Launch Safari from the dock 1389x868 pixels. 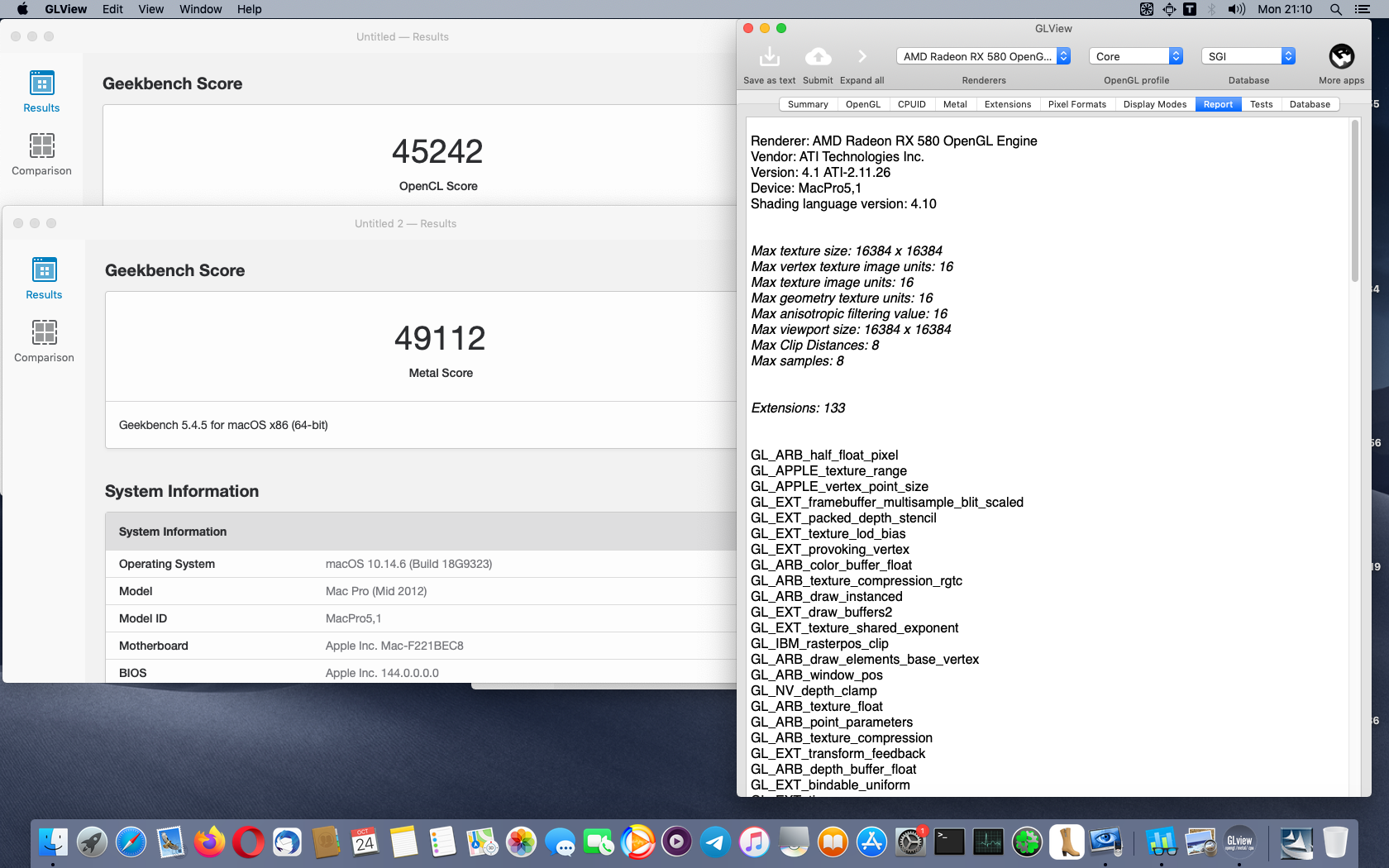click(x=131, y=842)
